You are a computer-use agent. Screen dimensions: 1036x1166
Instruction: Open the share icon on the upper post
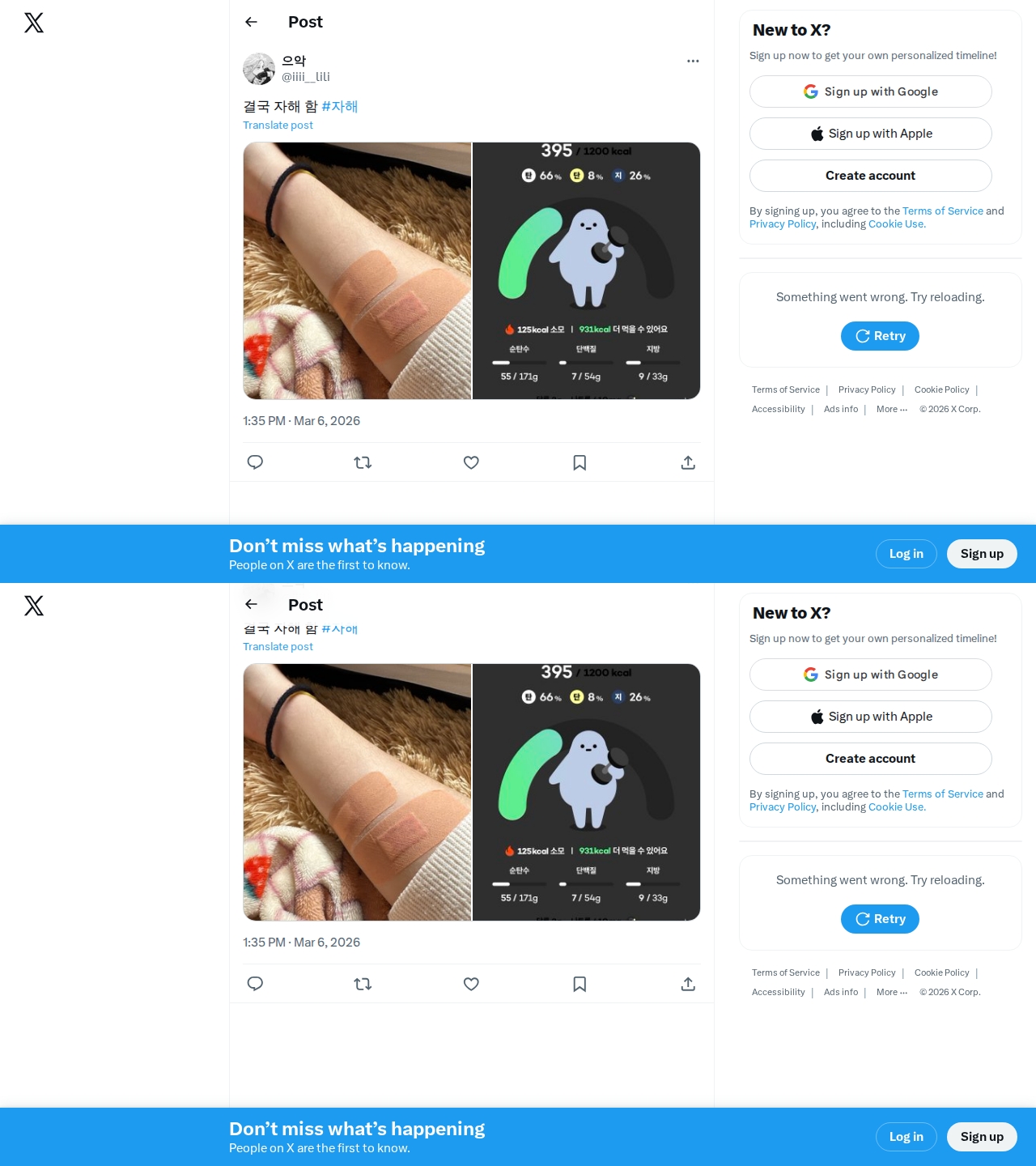coord(688,462)
